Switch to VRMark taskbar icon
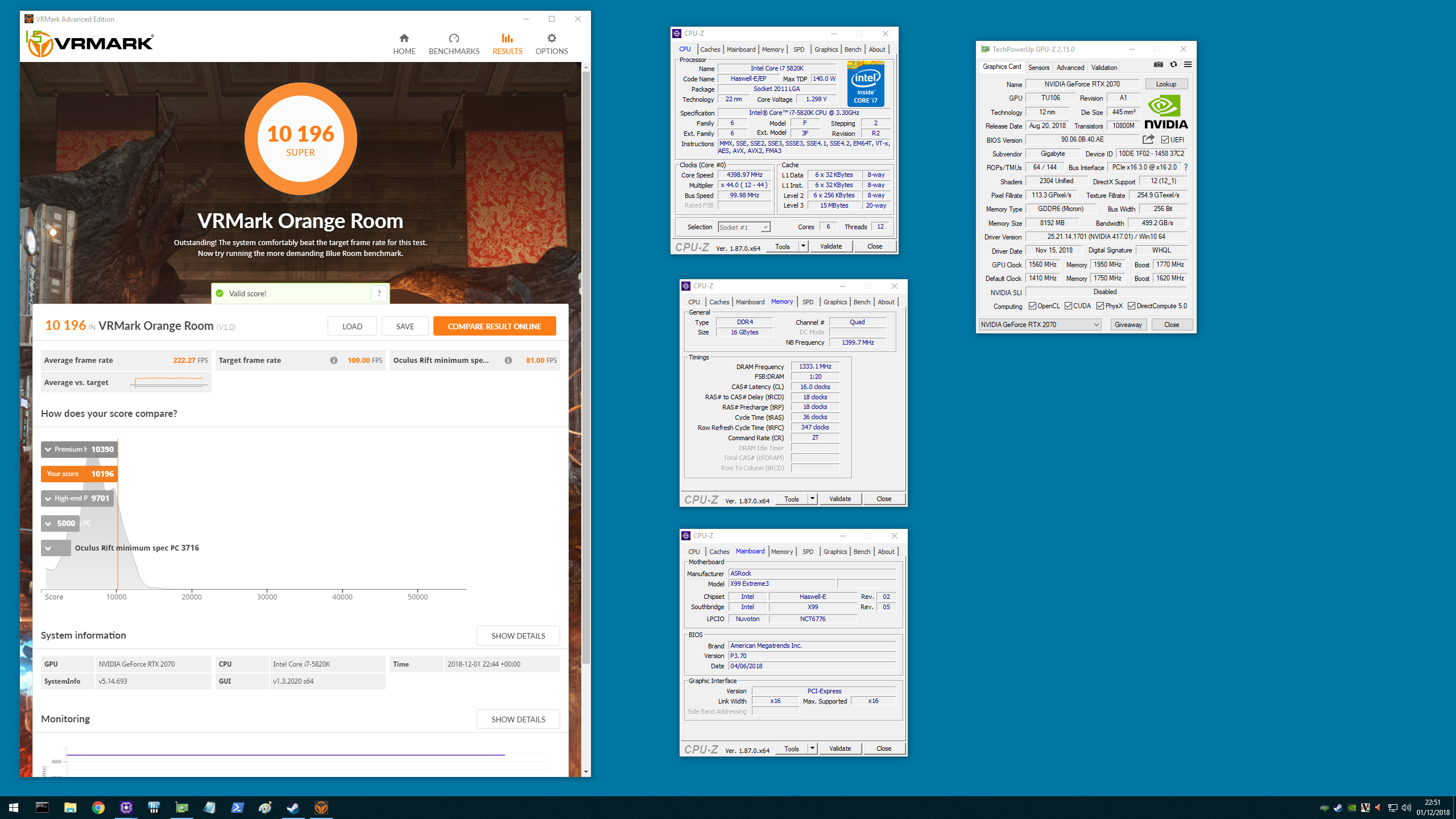The height and width of the screenshot is (819, 1456). click(321, 807)
